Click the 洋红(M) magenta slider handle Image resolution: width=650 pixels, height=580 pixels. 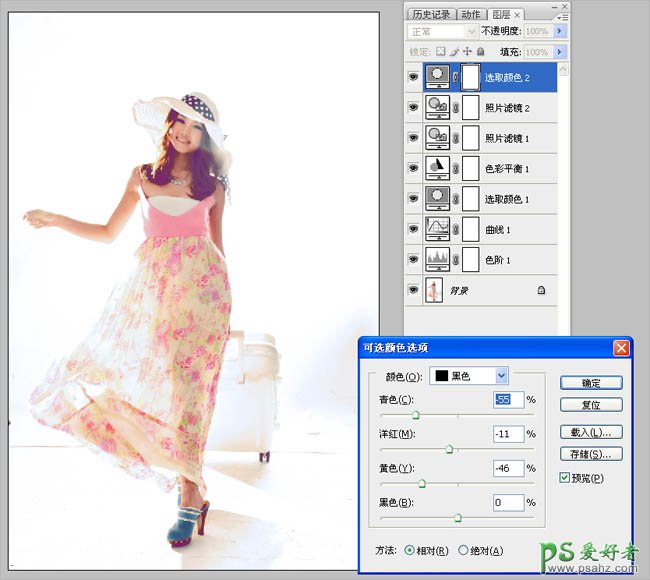point(449,450)
